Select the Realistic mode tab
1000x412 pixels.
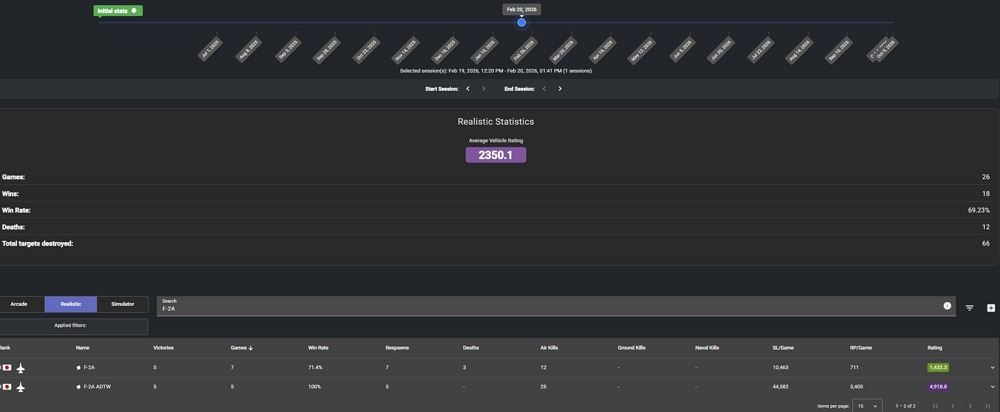click(71, 304)
